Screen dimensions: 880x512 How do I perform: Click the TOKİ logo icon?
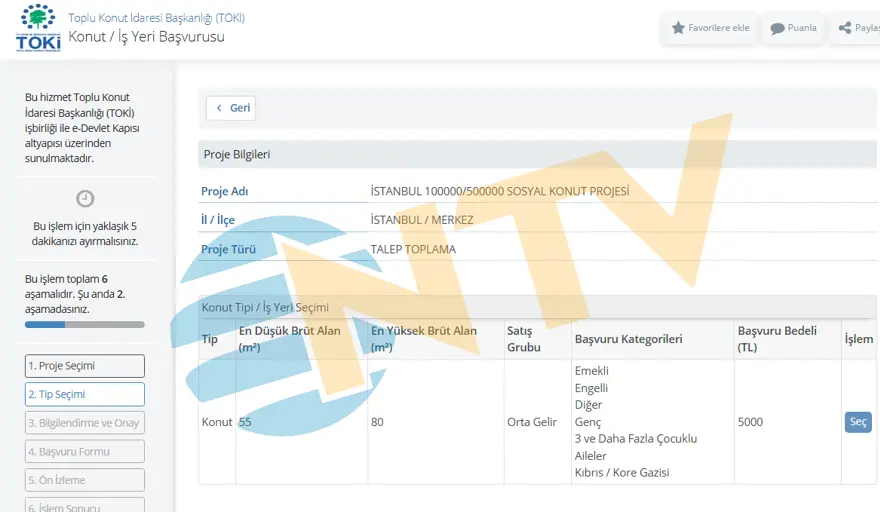click(x=38, y=28)
